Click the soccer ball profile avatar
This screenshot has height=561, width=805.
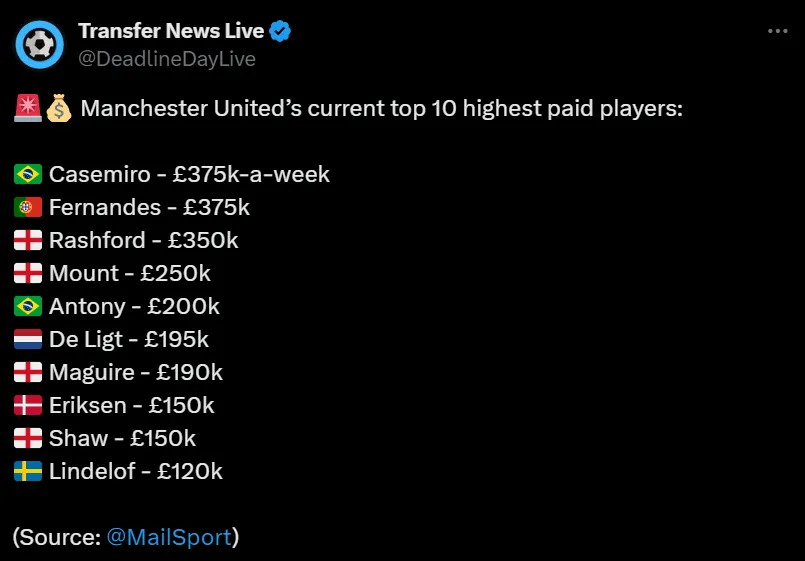(x=40, y=45)
